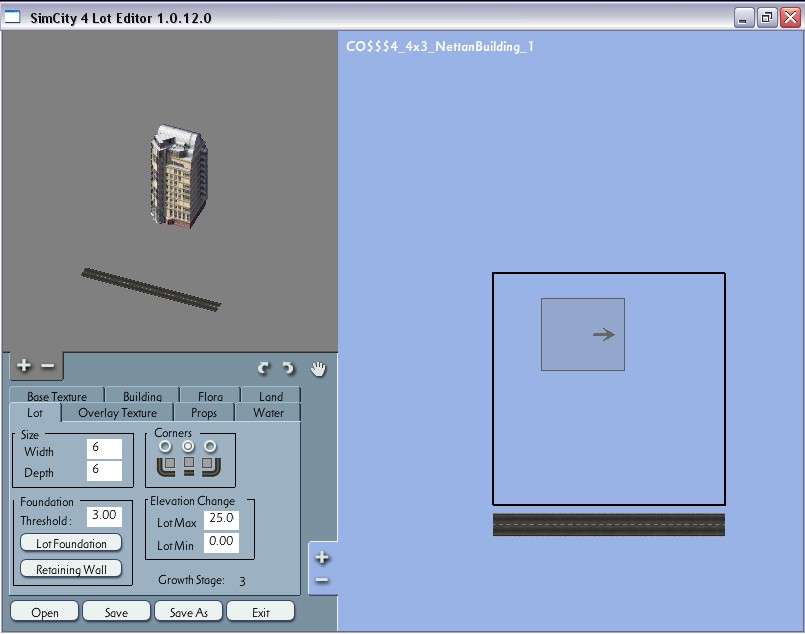Viewport: 805px width, 634px height.
Task: Click the window system menu icon in title bar
Action: 12,17
